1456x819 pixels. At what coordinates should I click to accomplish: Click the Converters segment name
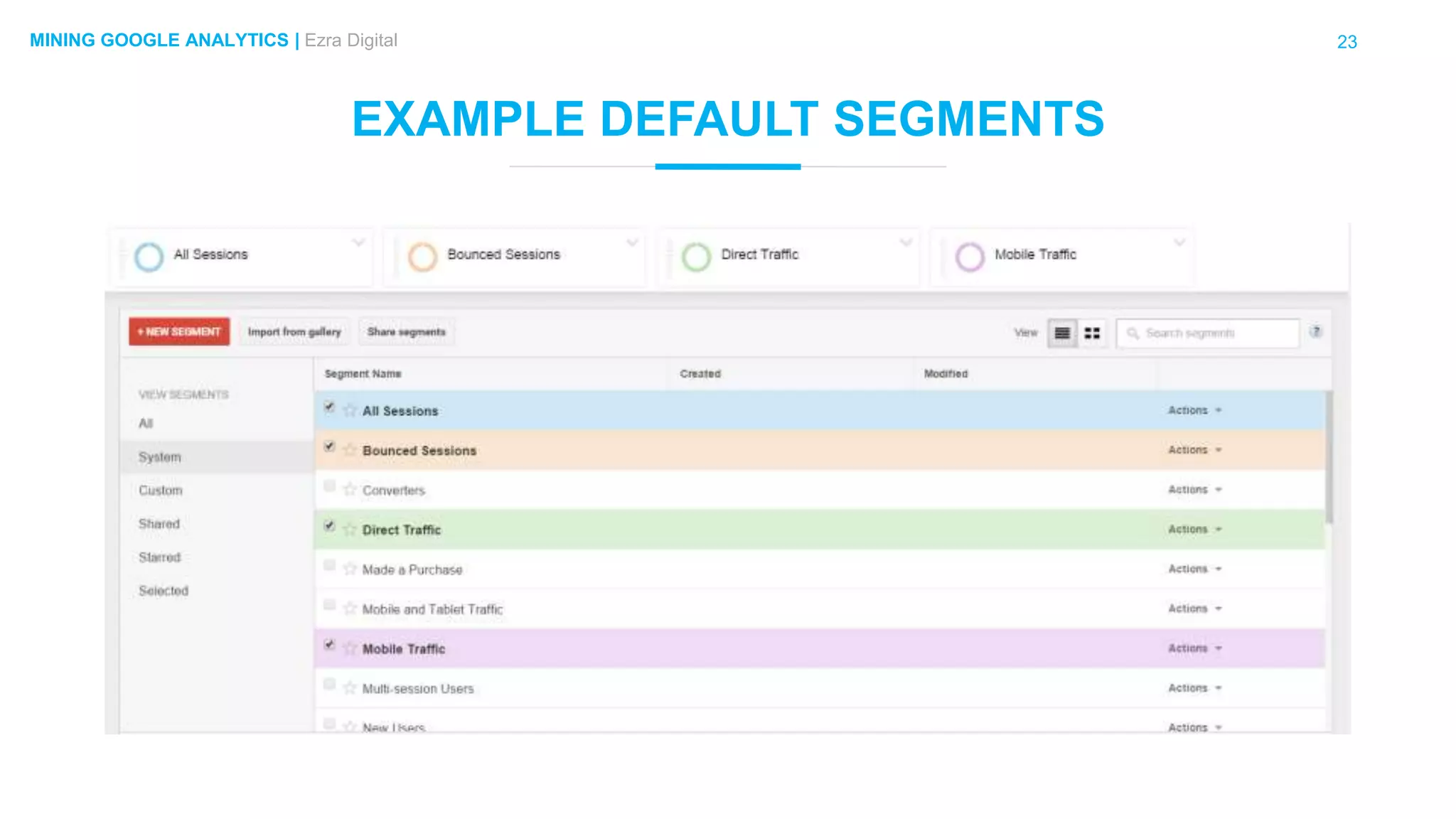393,491
